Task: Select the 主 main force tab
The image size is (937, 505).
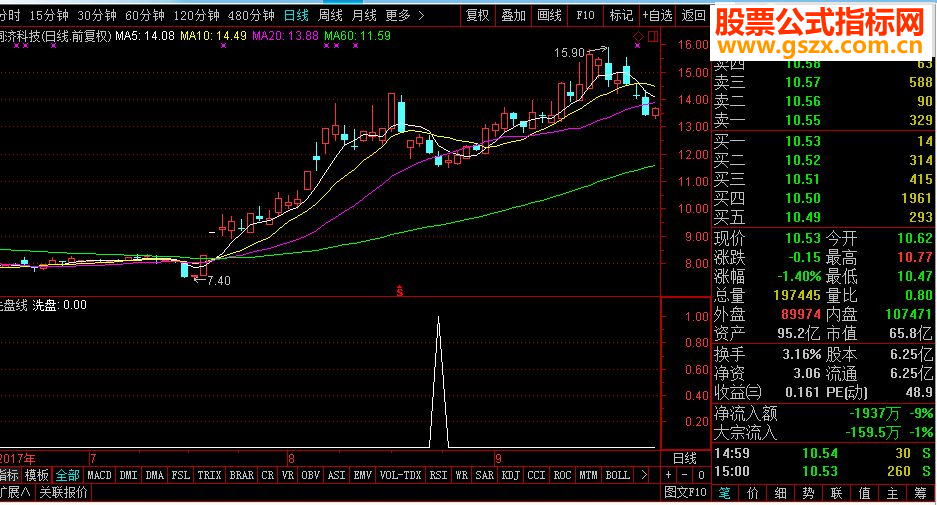Action: [x=892, y=494]
